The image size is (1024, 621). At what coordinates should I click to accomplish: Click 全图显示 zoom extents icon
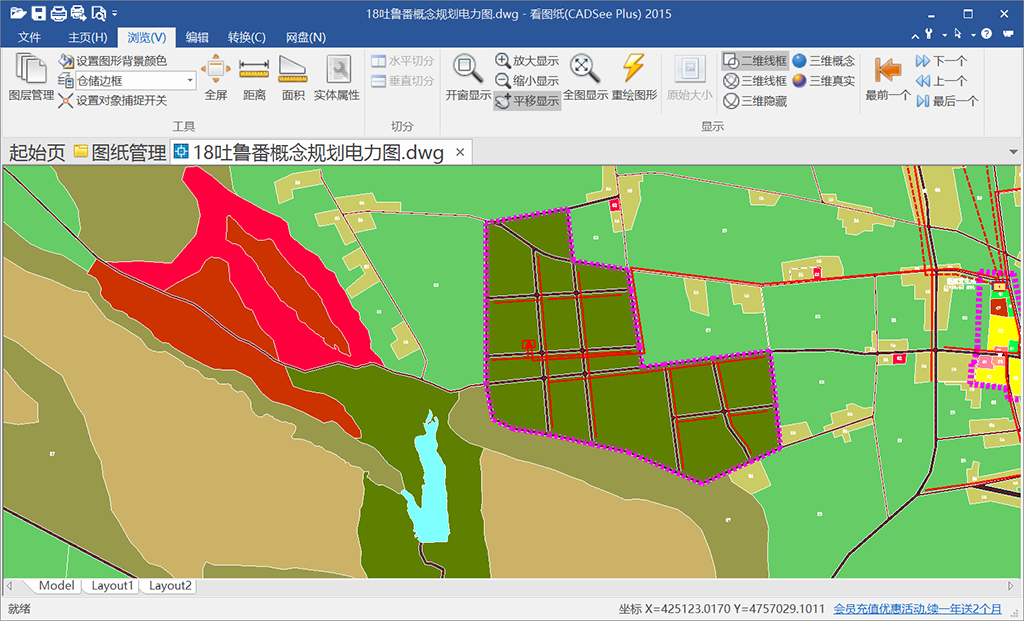585,76
